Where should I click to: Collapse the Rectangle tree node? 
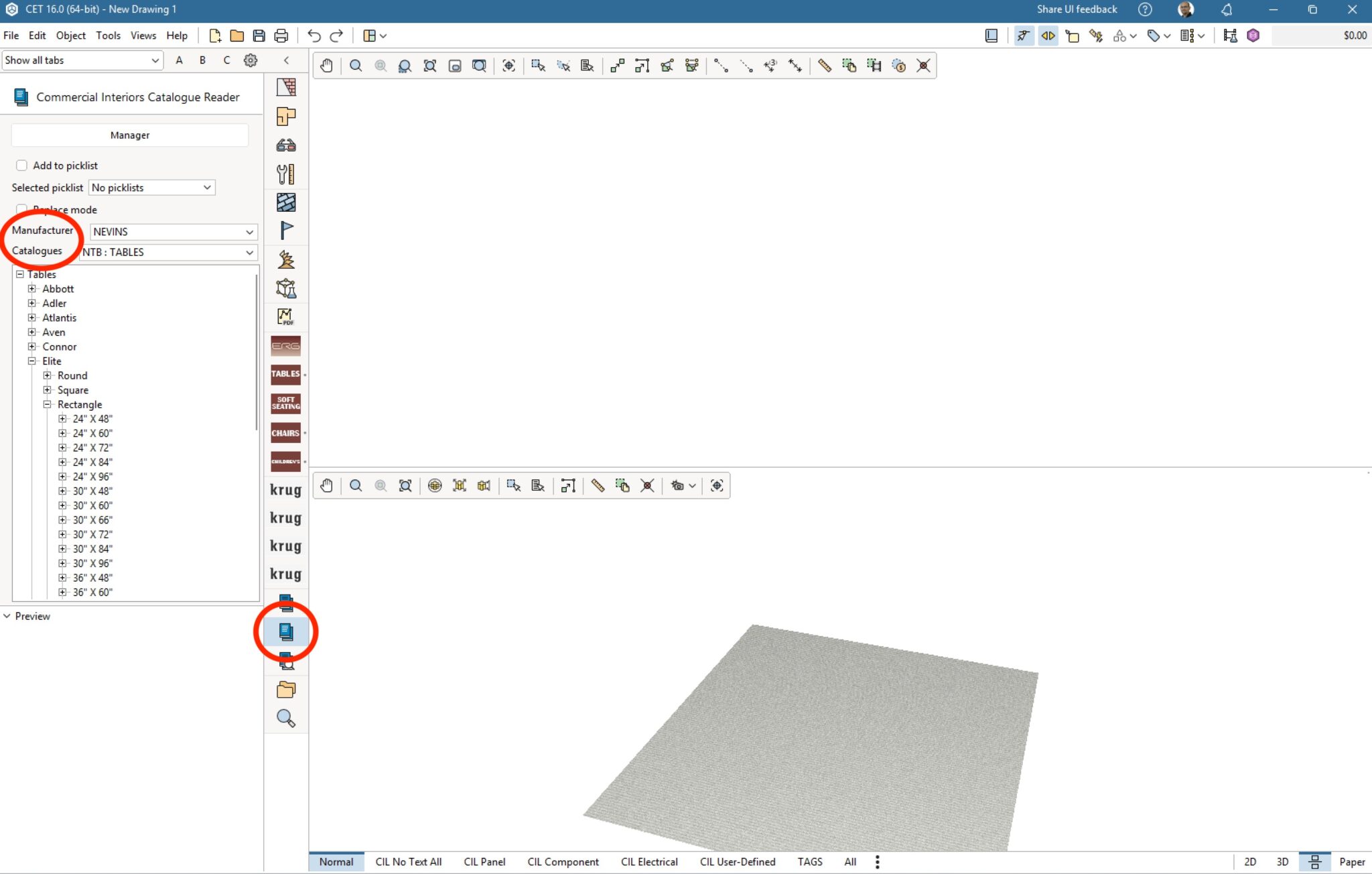47,405
